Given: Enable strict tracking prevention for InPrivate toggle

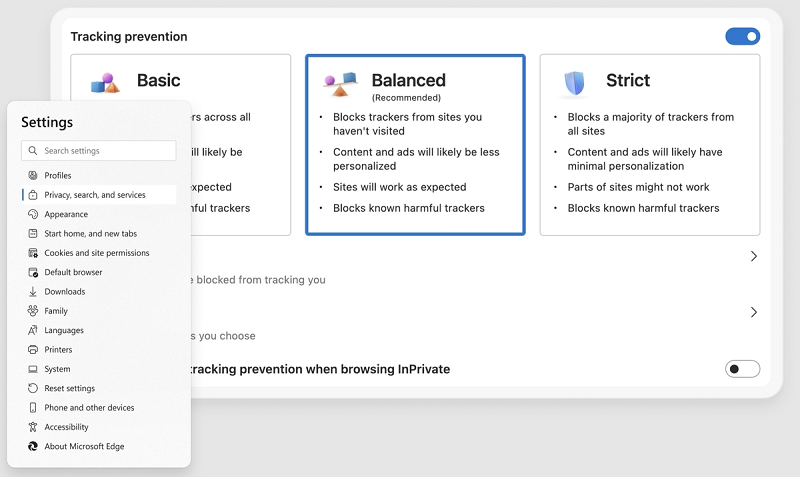Looking at the screenshot, I should pos(742,369).
